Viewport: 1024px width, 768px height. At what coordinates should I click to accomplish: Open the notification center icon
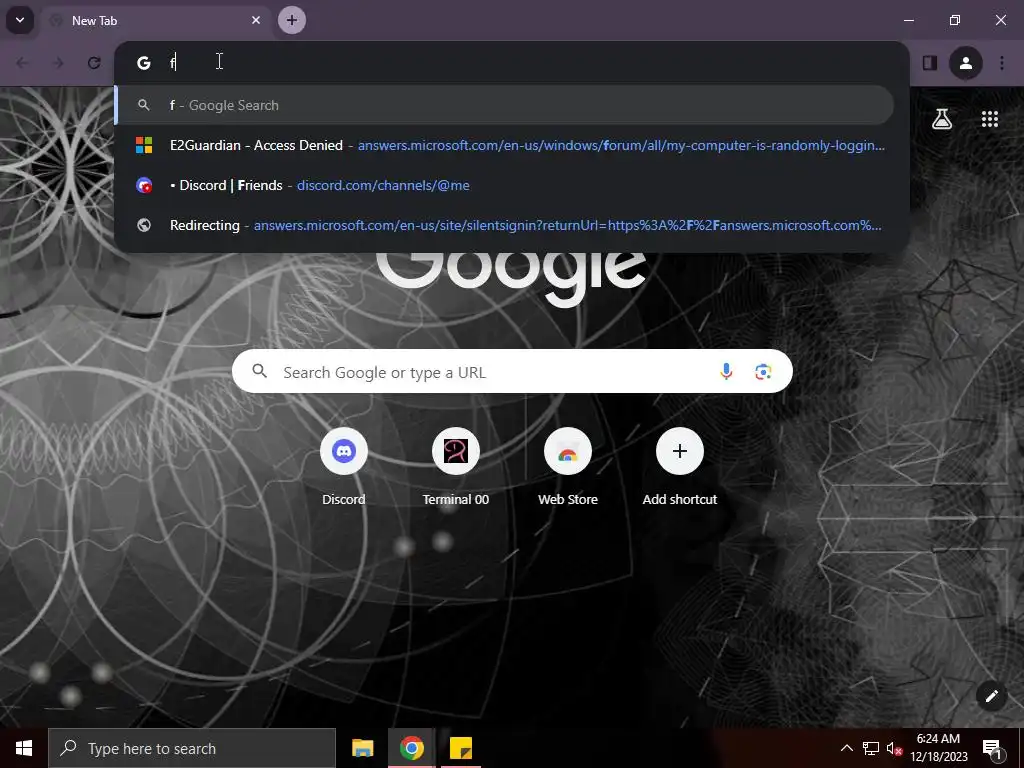coord(992,748)
